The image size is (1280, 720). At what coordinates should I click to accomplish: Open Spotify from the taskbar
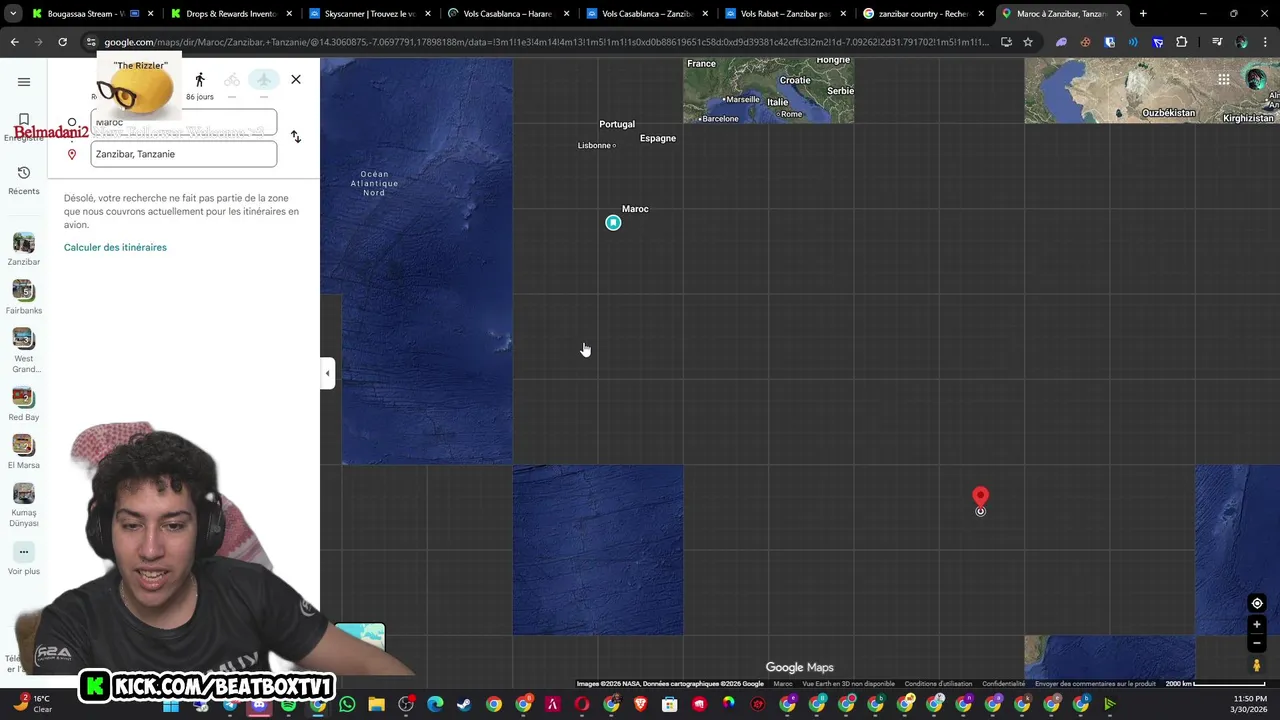tap(288, 705)
